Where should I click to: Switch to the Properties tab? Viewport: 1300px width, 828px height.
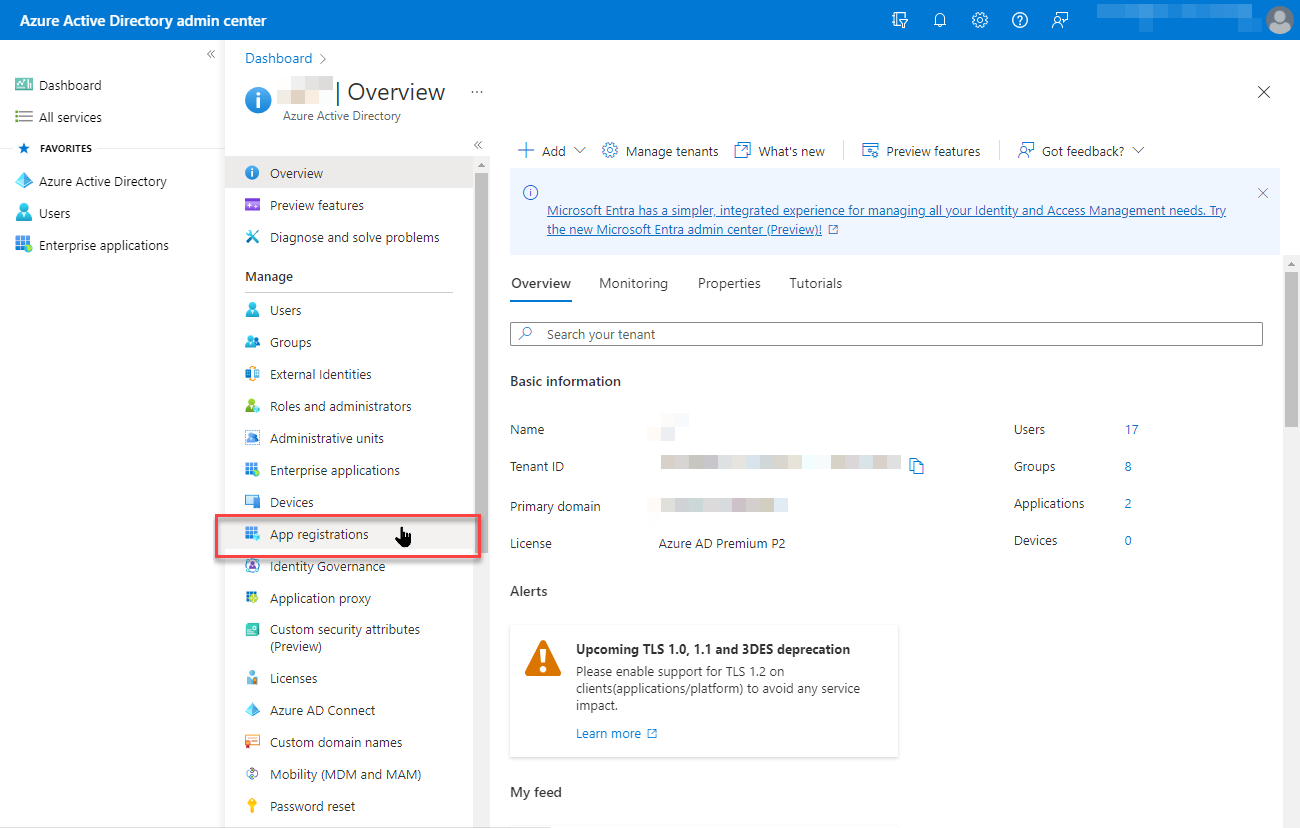[729, 283]
